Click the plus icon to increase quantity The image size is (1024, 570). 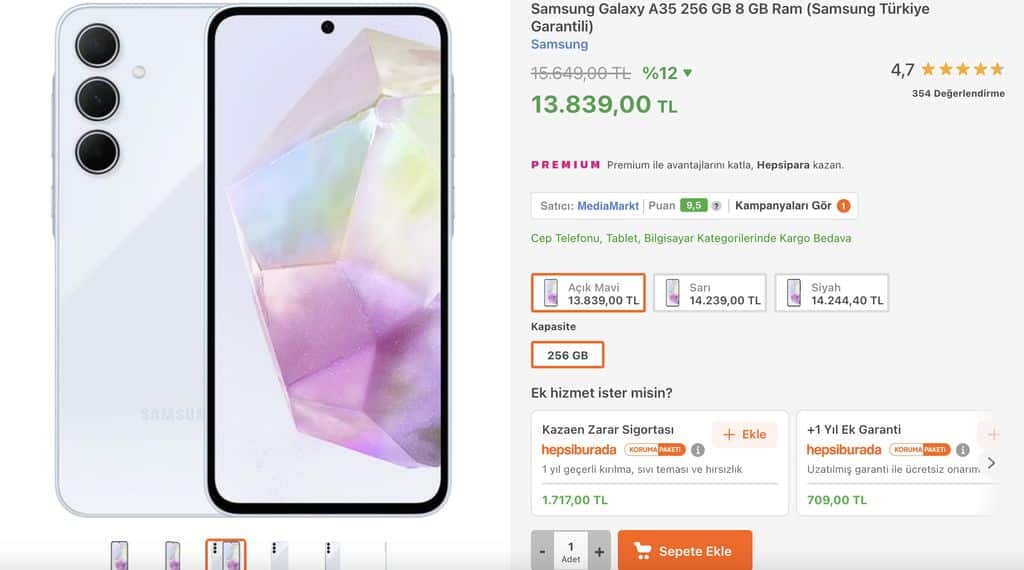[599, 551]
